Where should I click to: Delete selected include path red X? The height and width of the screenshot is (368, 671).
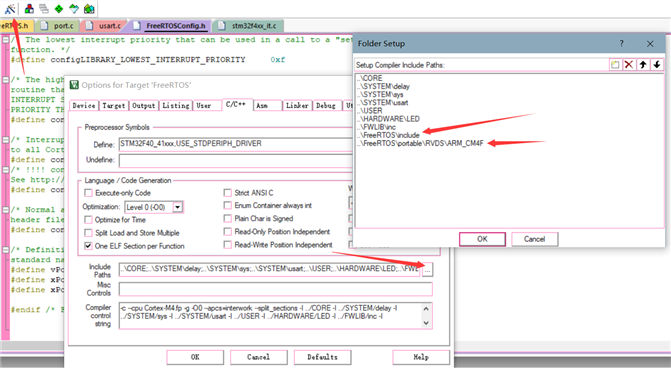[629, 65]
